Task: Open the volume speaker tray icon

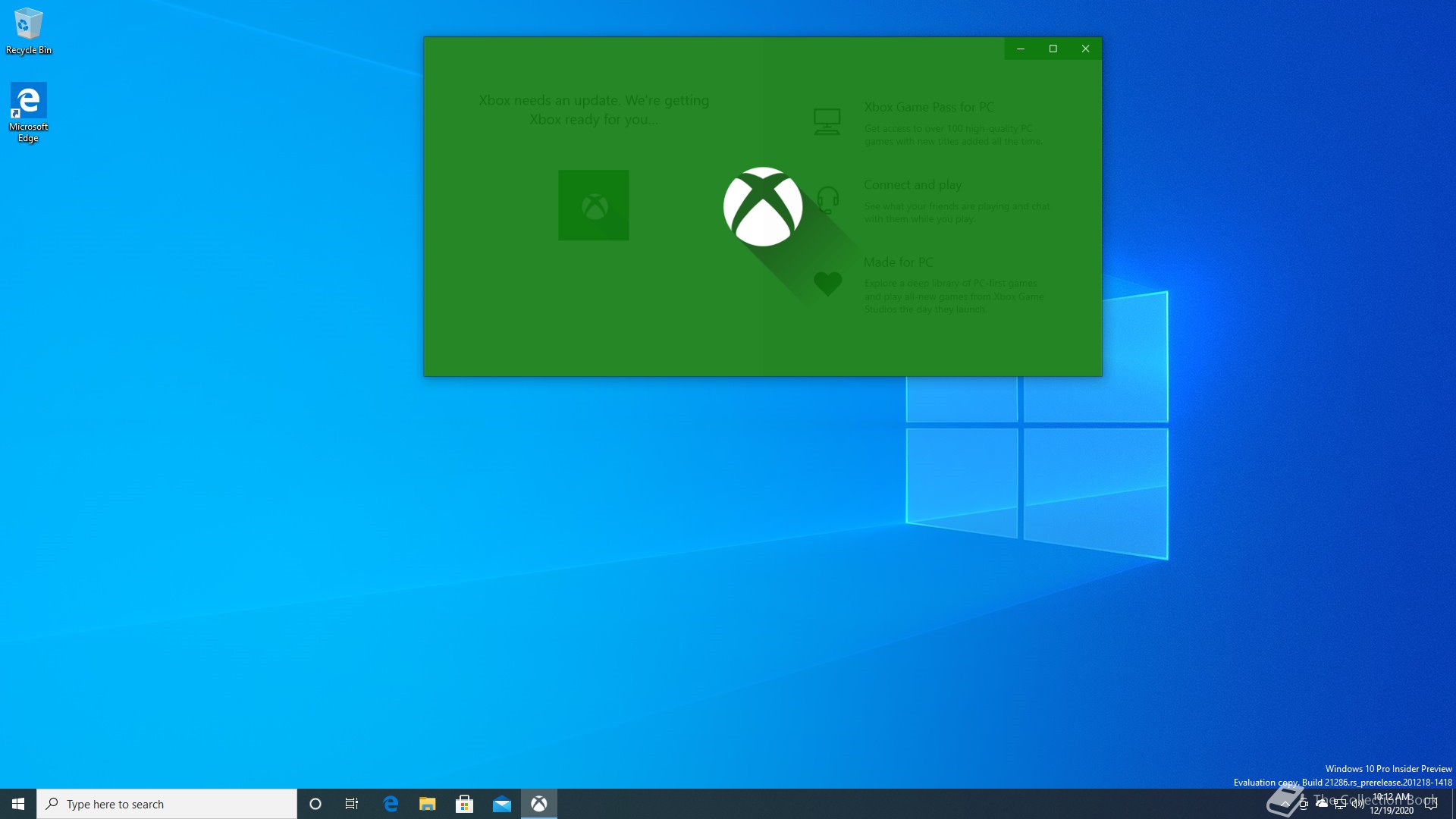Action: point(1358,804)
